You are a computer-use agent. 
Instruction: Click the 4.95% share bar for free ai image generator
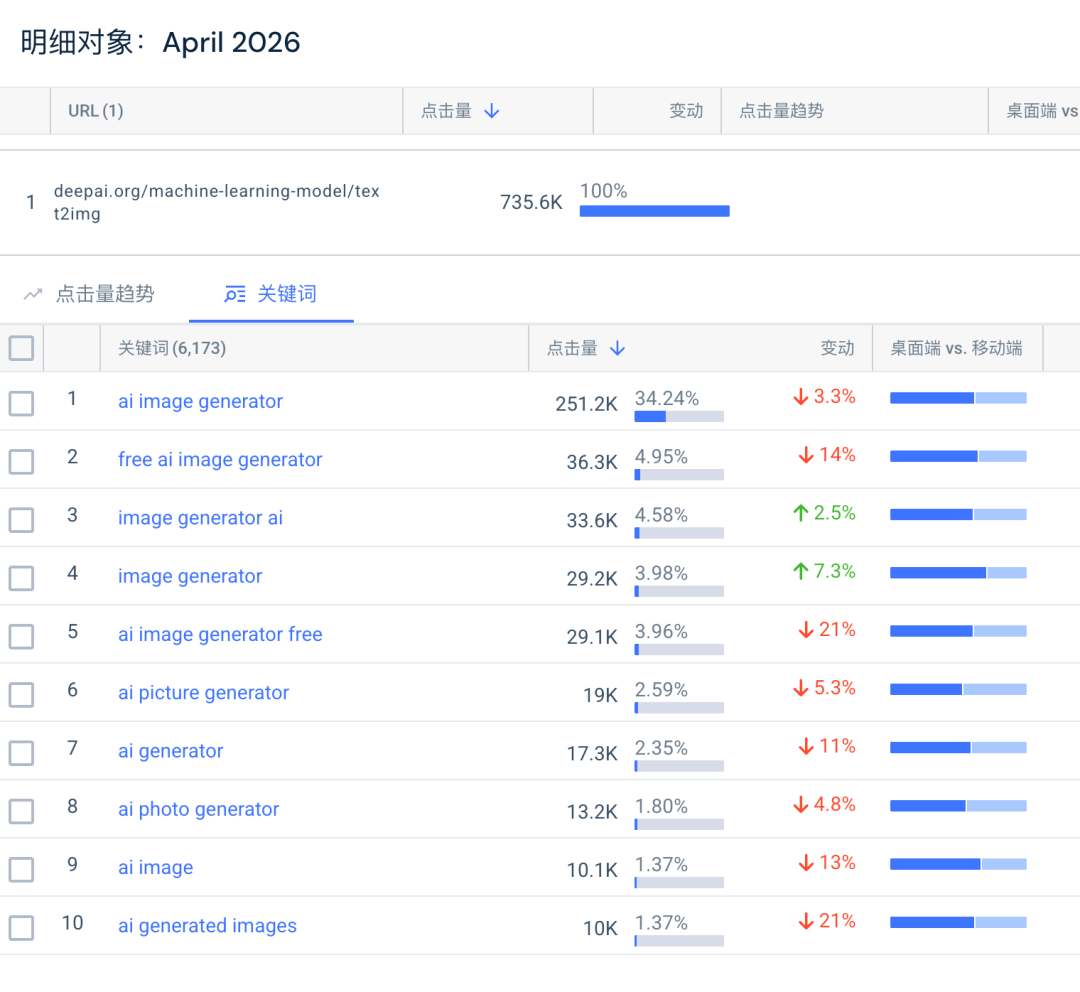pyautogui.click(x=679, y=475)
